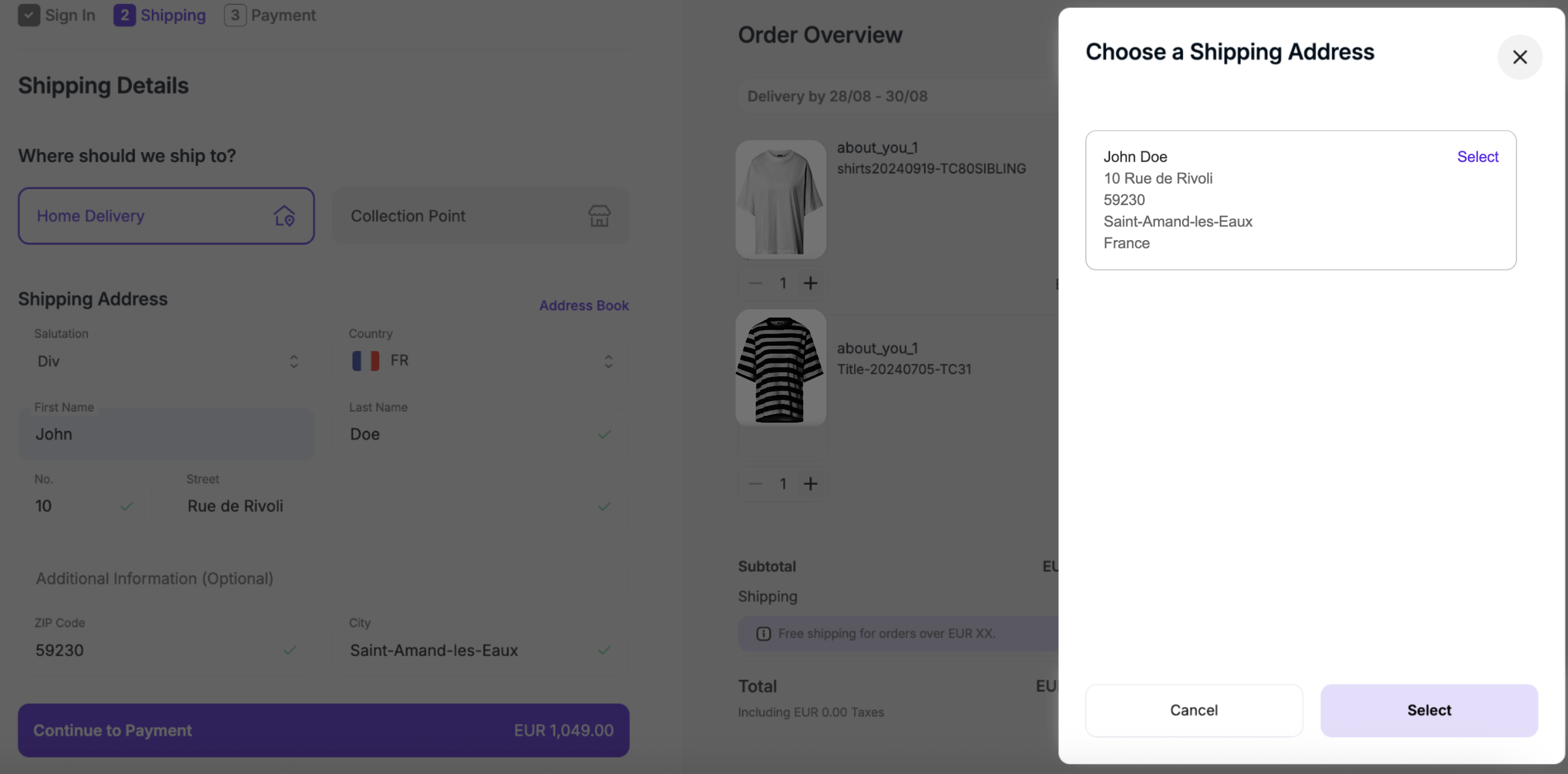Increase quantity of the striped shirt
Image resolution: width=1568 pixels, height=774 pixels.
click(810, 484)
